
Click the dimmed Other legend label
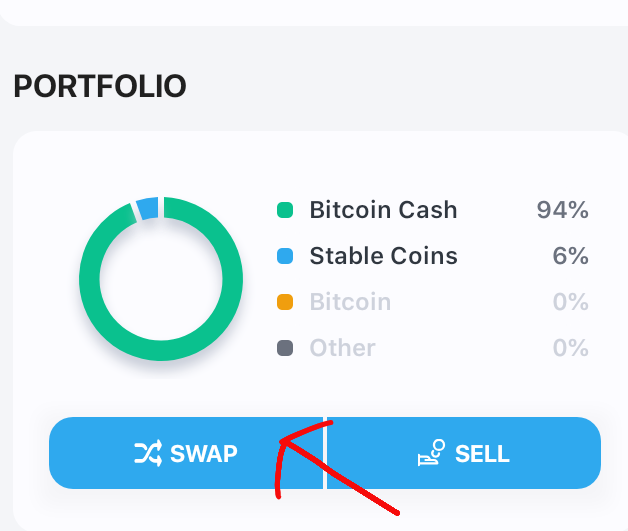[342, 348]
